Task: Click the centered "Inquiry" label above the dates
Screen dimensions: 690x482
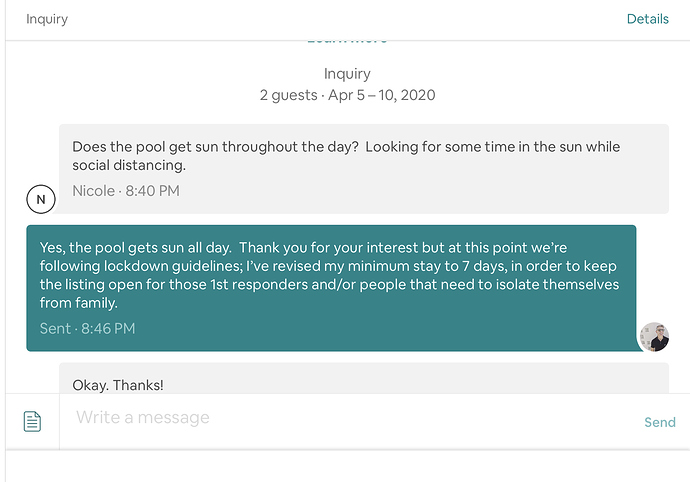Action: [347, 74]
